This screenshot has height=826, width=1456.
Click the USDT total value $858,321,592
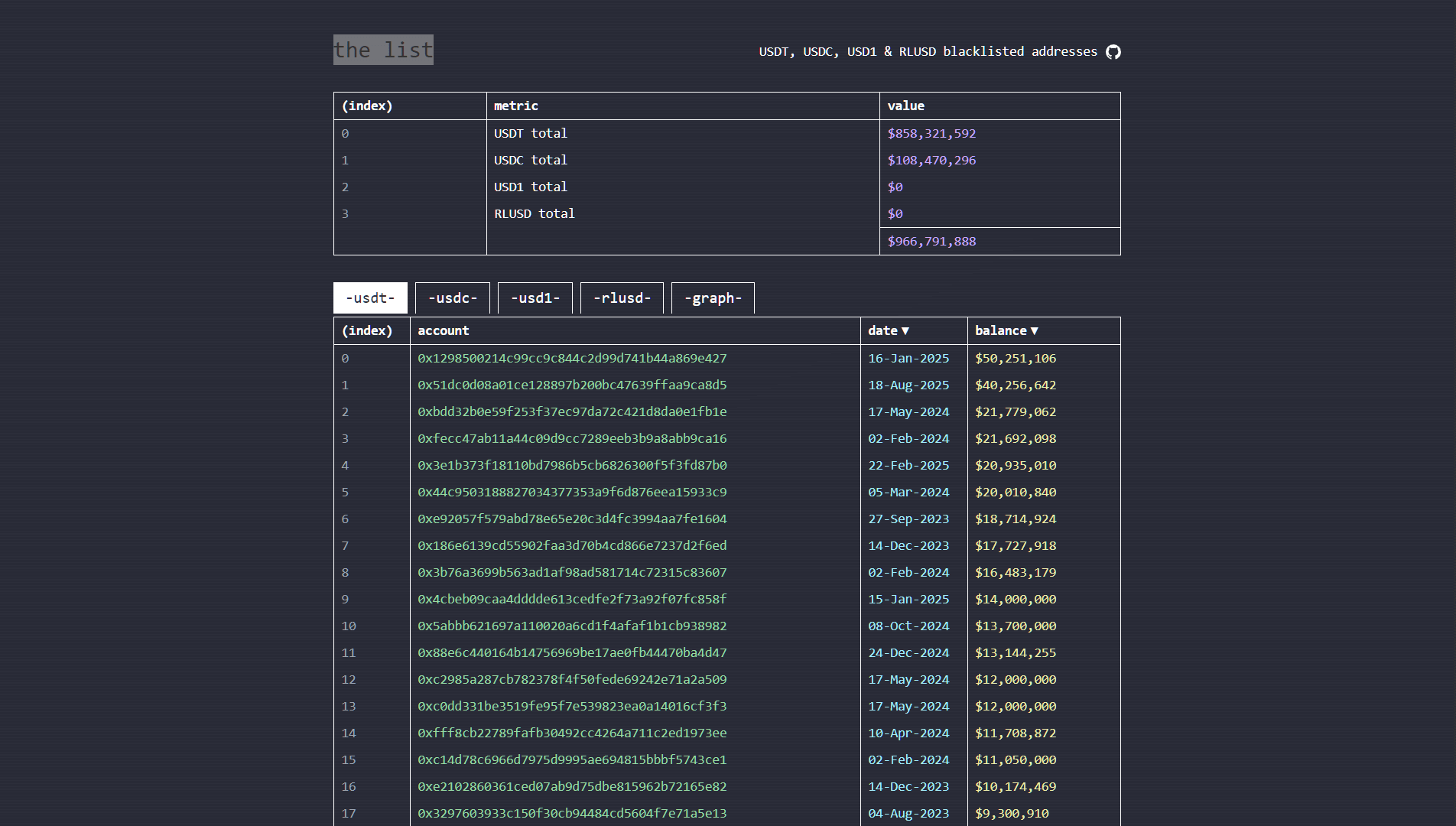coord(931,134)
